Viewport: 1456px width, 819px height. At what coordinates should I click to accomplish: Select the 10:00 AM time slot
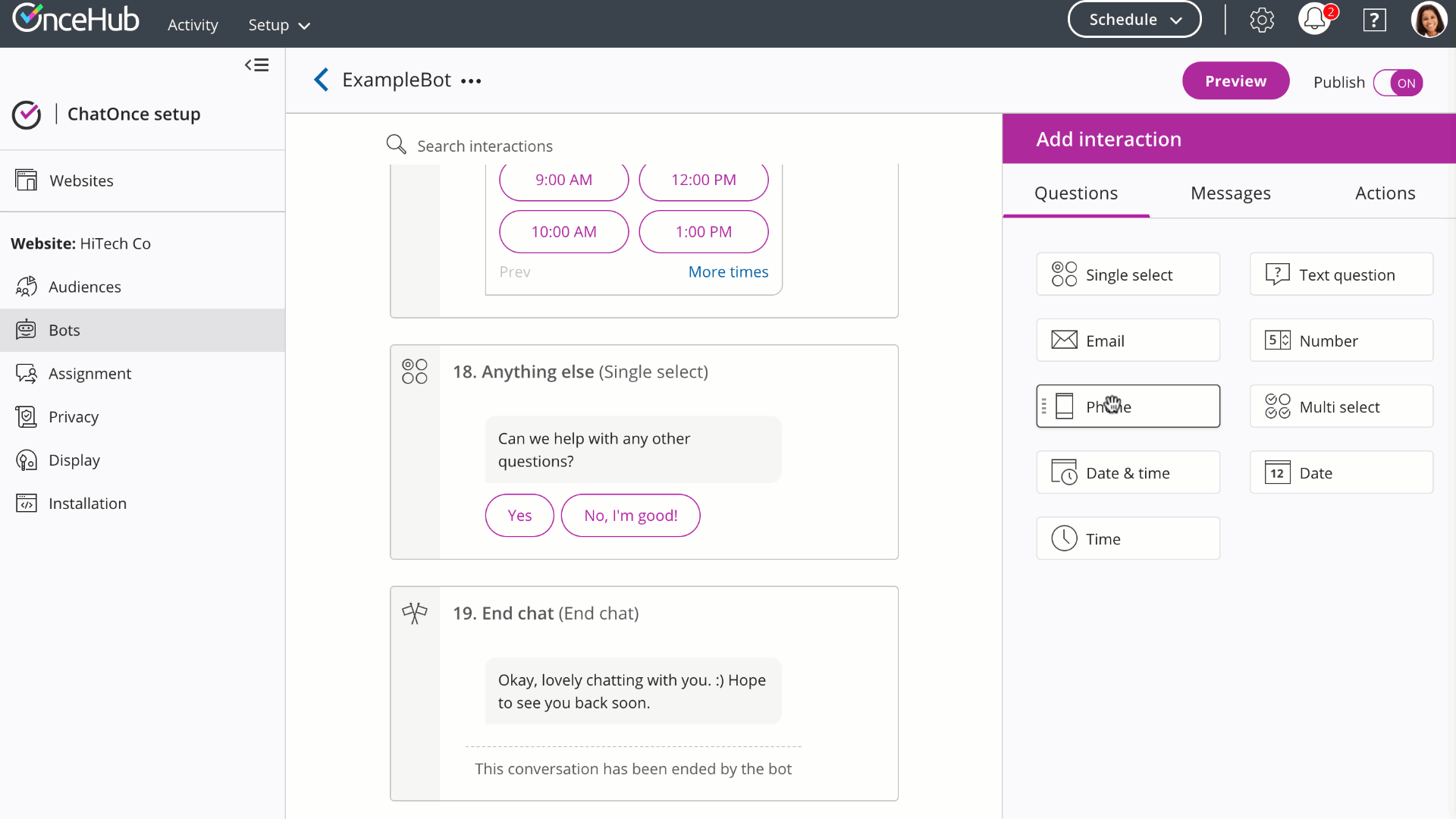(x=563, y=232)
